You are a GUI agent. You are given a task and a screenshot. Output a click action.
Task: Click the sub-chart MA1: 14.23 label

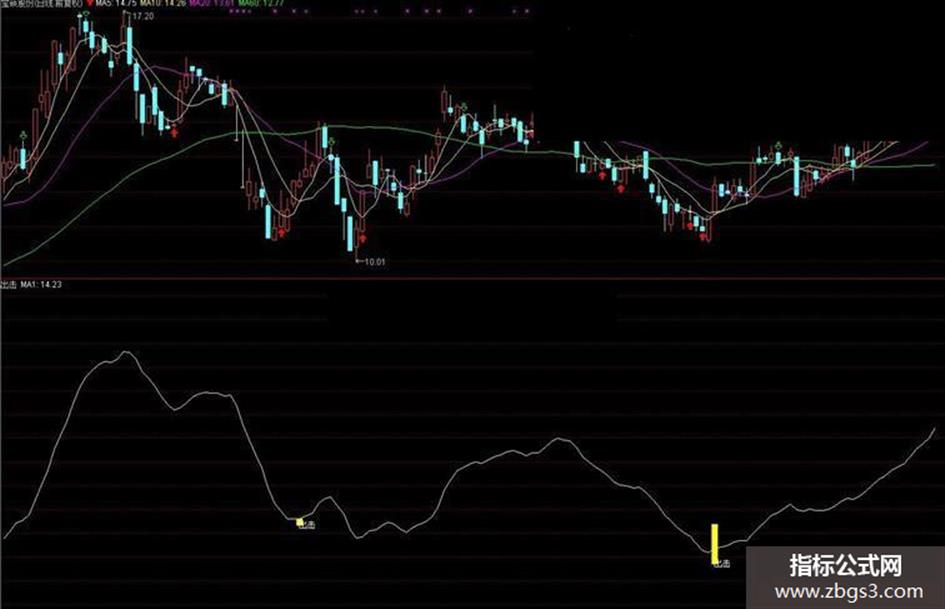(41, 285)
